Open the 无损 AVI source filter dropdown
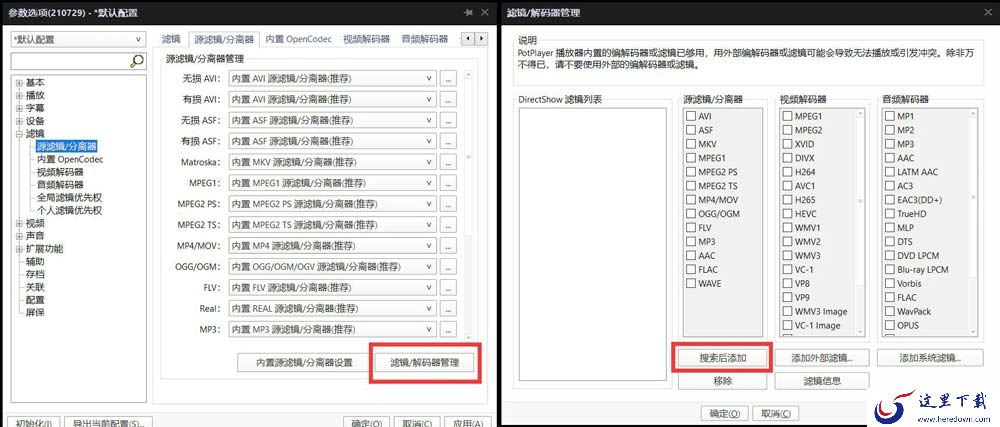 tap(332, 79)
